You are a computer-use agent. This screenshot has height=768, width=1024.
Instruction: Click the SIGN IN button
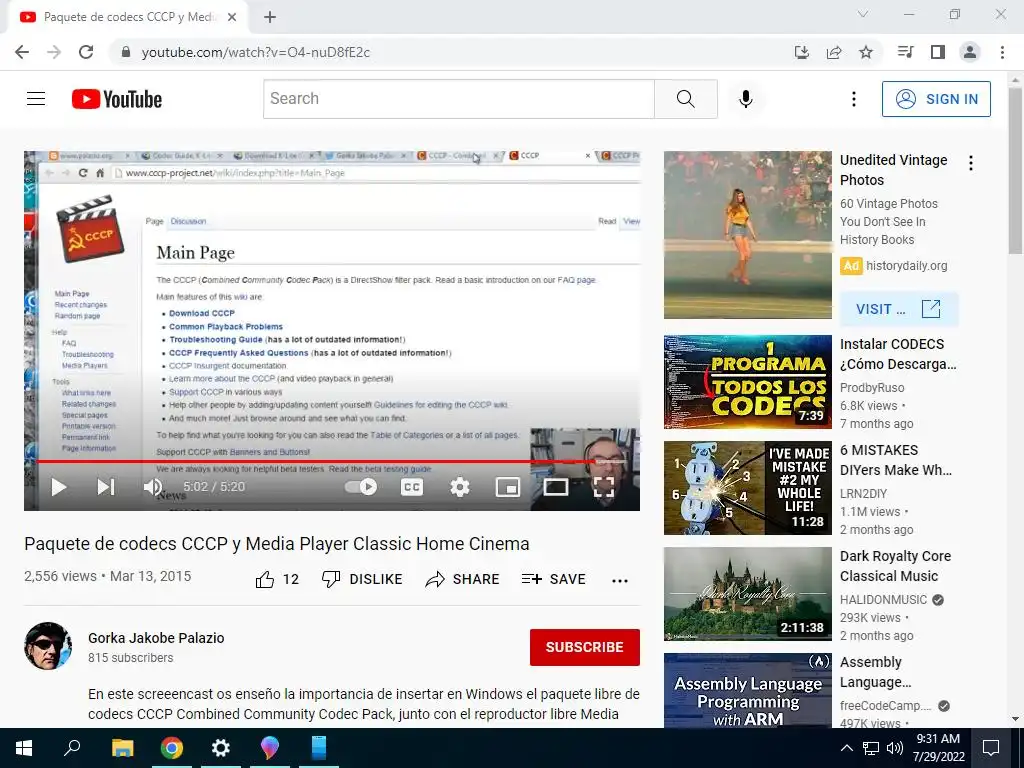coord(936,99)
